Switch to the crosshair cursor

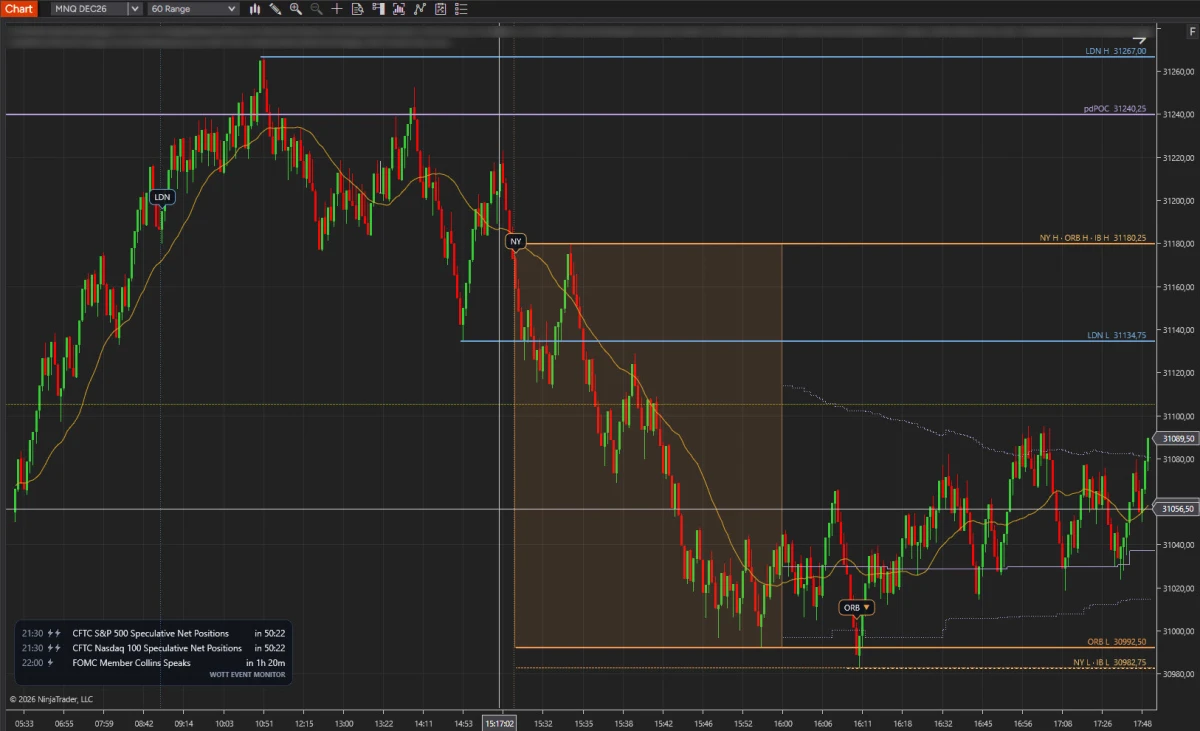(337, 8)
